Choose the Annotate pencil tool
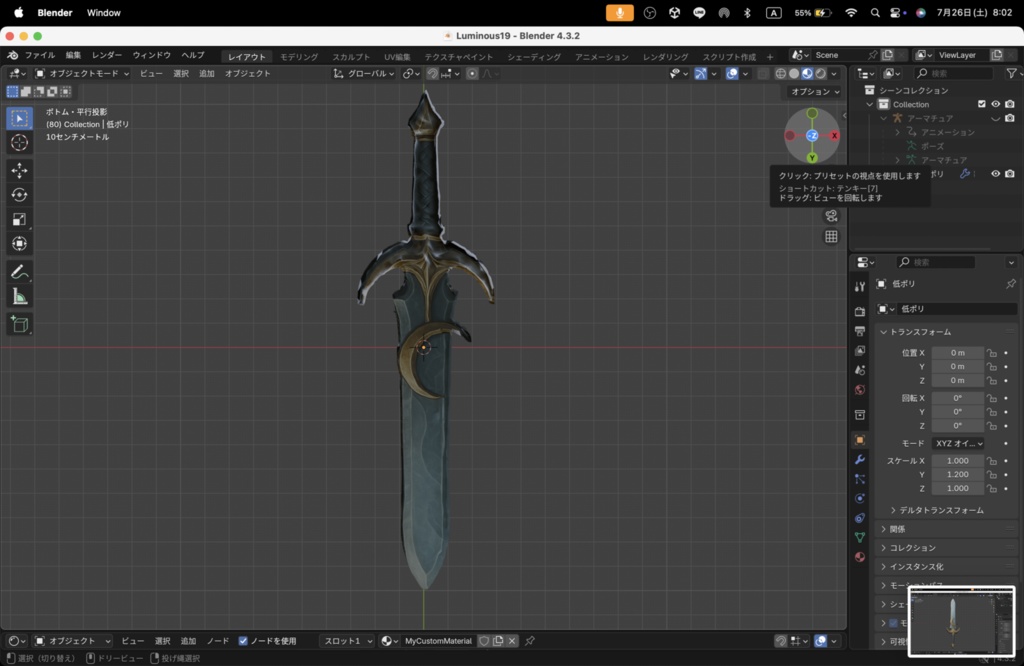 [19, 272]
